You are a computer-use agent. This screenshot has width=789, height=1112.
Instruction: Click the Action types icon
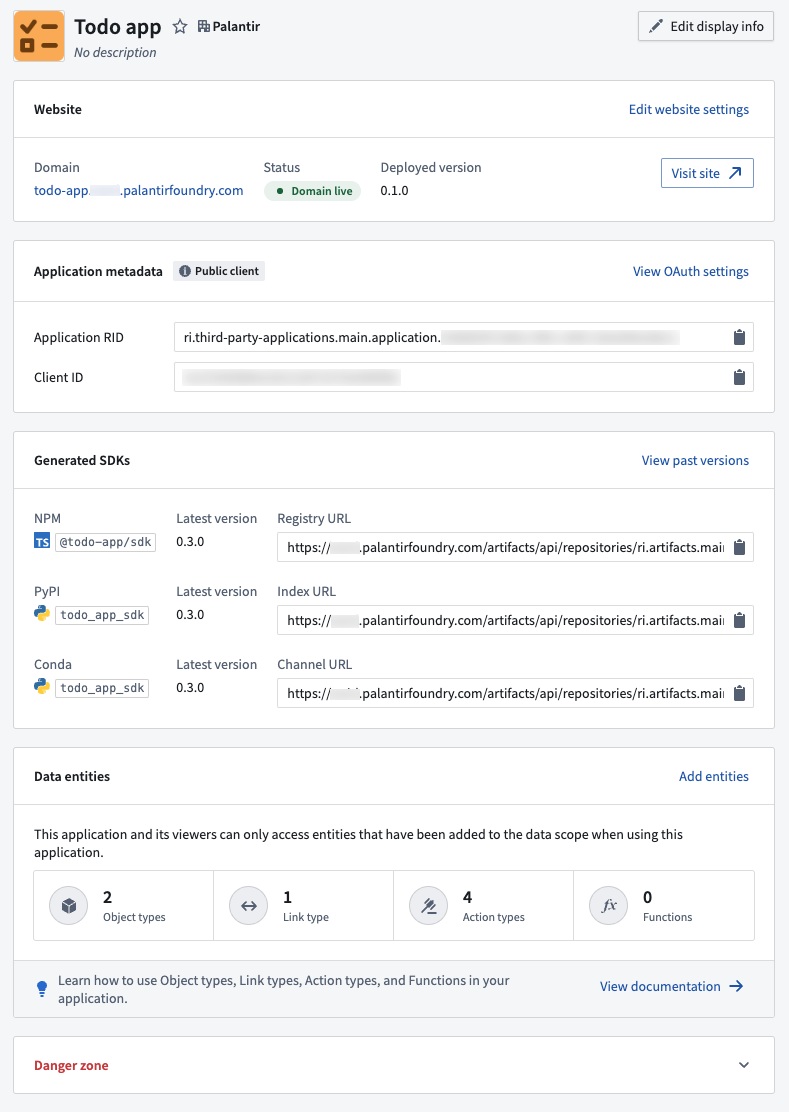[429, 906]
